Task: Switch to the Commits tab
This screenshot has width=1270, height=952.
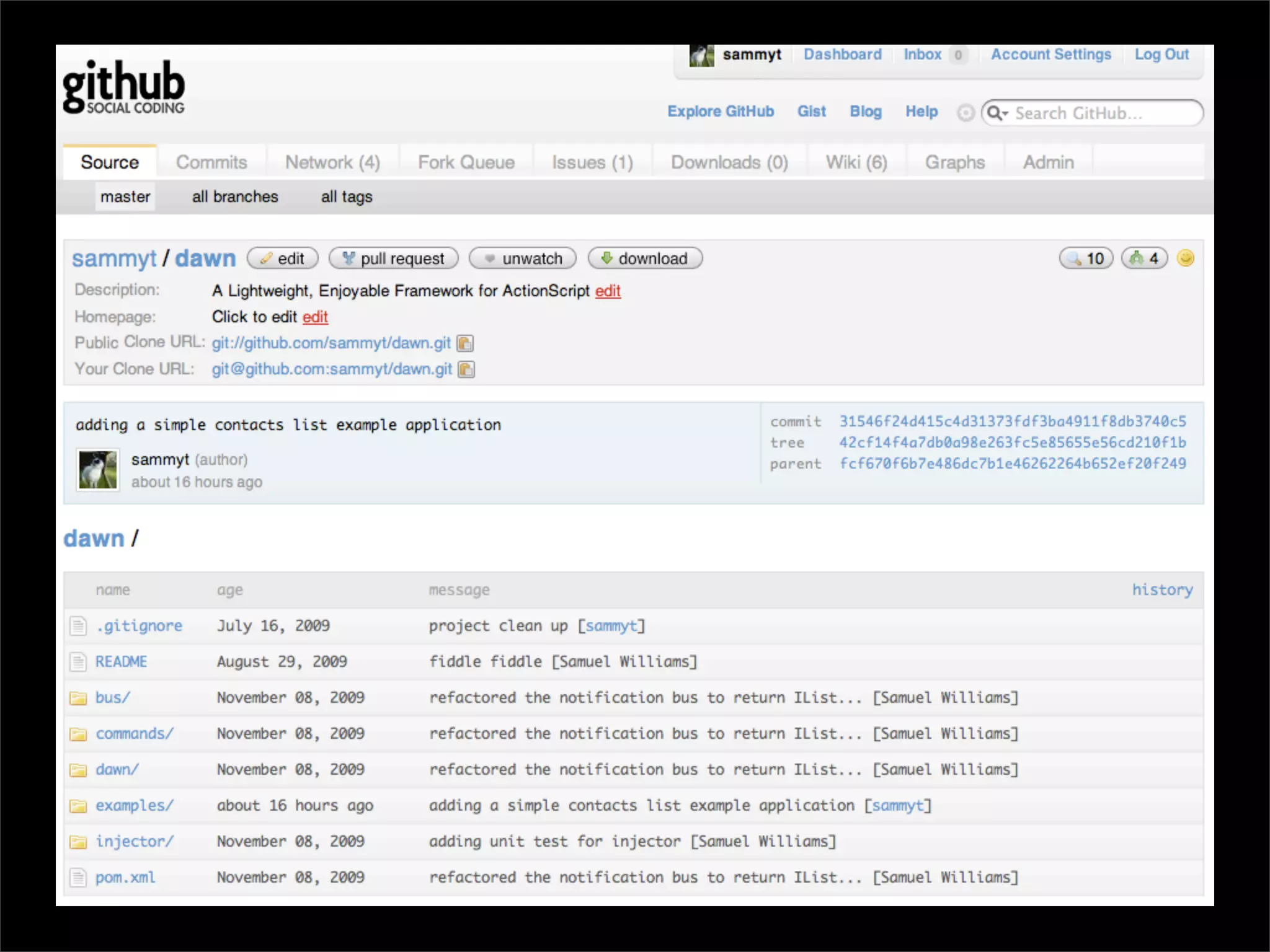Action: (x=211, y=162)
